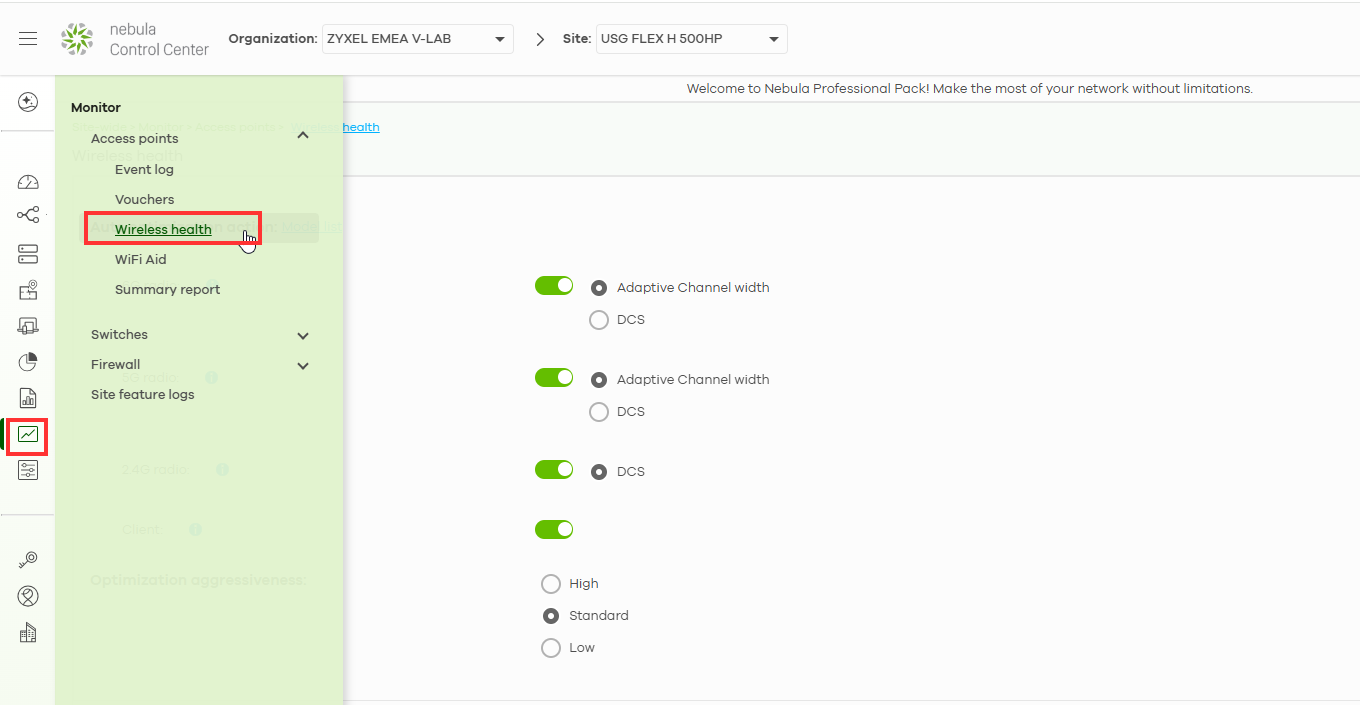Image resolution: width=1360 pixels, height=705 pixels.
Task: Click the Wireless health link in menu
Action: (163, 230)
